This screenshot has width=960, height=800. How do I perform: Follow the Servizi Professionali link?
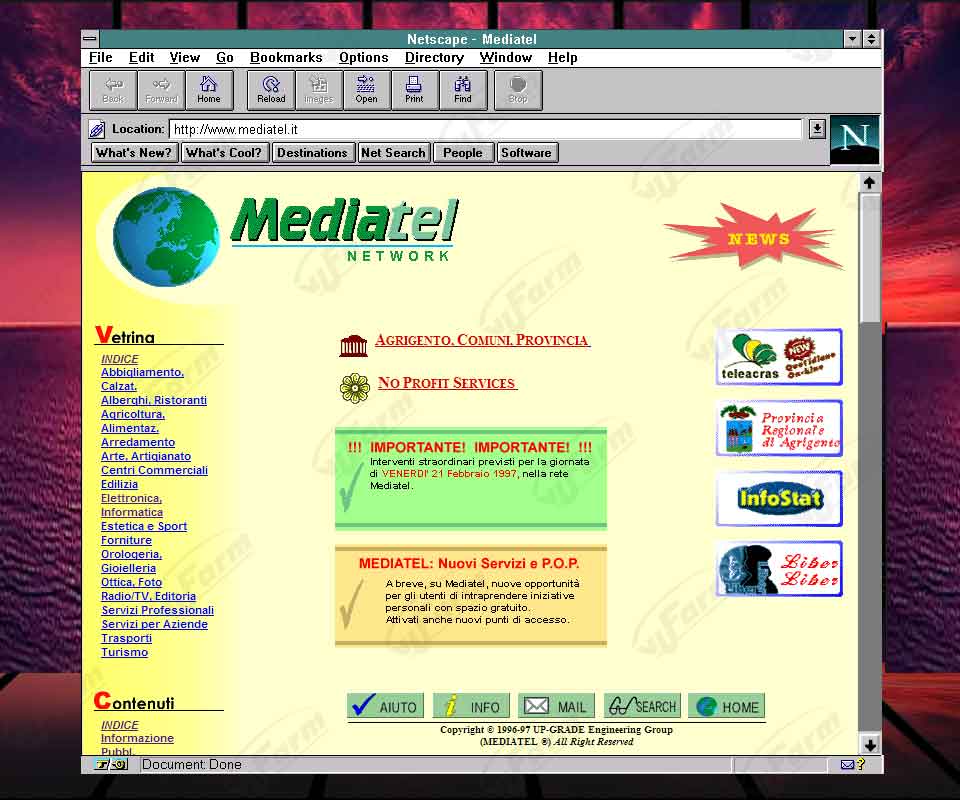(157, 610)
